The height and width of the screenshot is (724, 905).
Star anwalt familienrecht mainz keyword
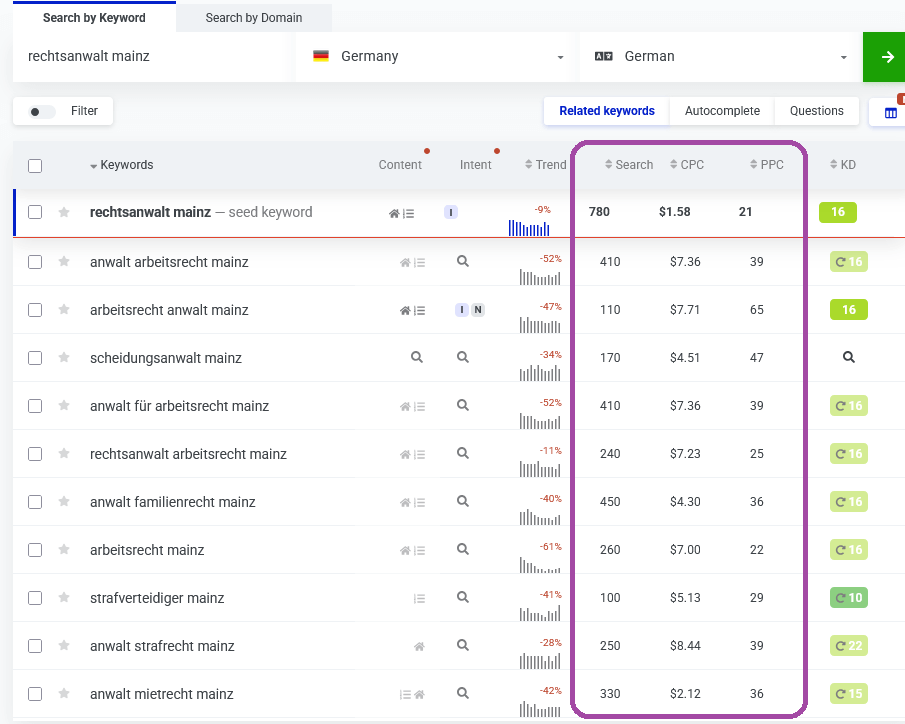point(64,501)
